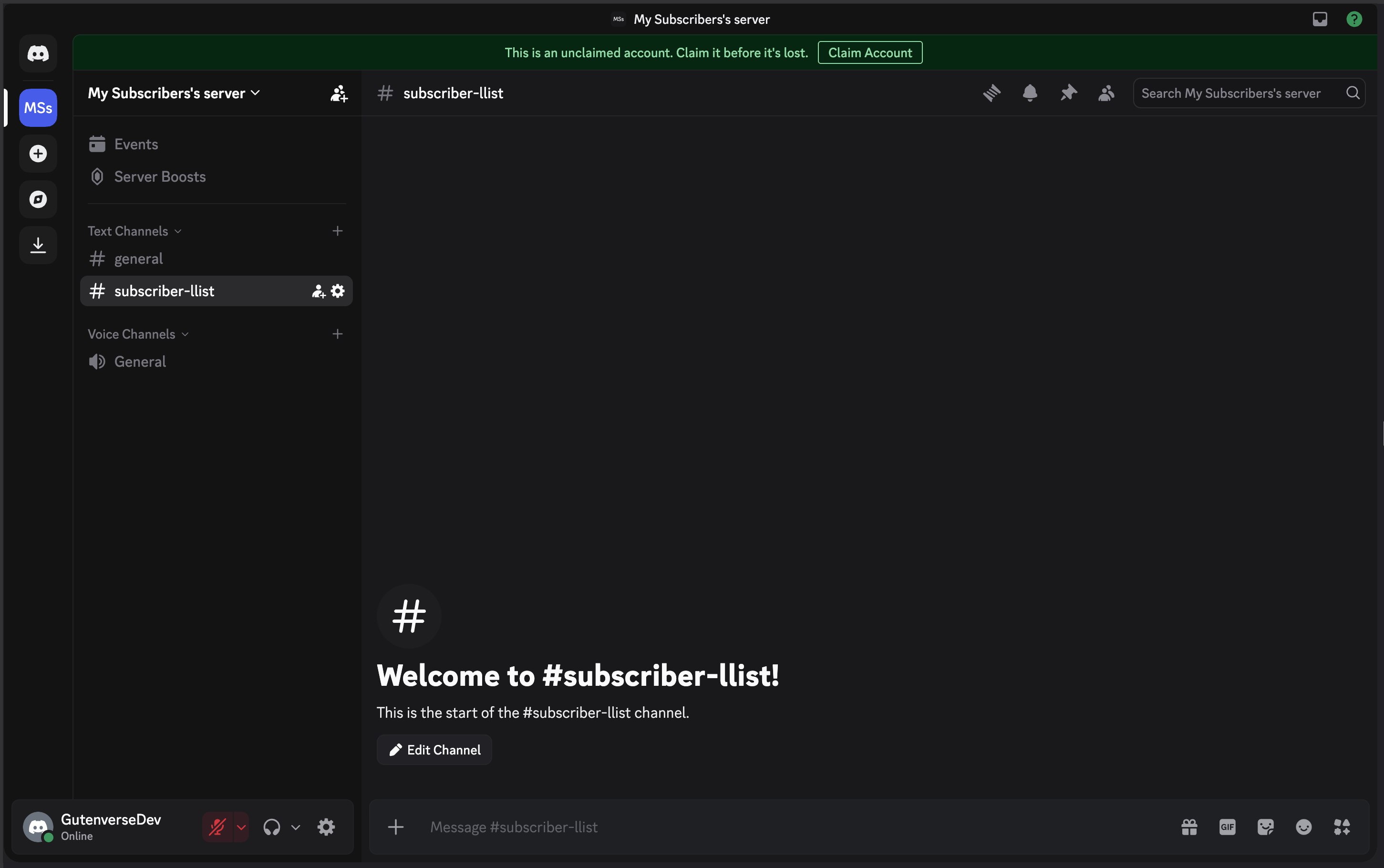Open the gift icon in message bar
Screen dimensions: 1384x868
click(1189, 827)
